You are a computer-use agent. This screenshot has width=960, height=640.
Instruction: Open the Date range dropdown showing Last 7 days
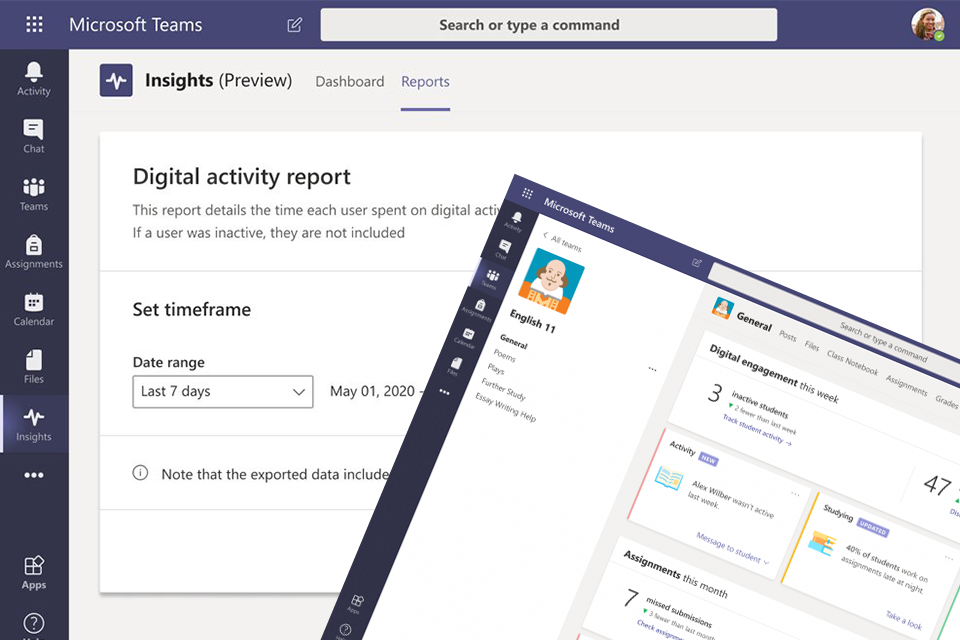(222, 392)
